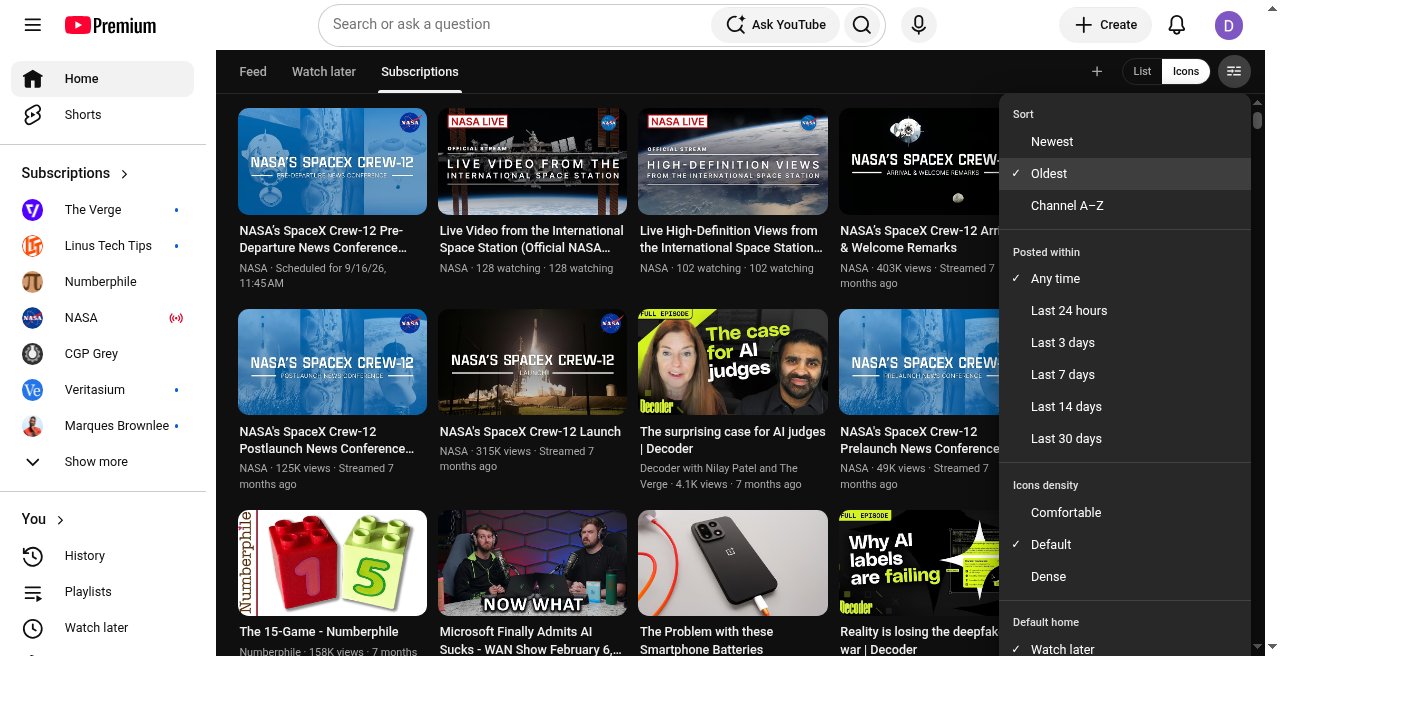Open Shorts label in the sidebar
The width and height of the screenshot is (1422, 728).
[83, 115]
